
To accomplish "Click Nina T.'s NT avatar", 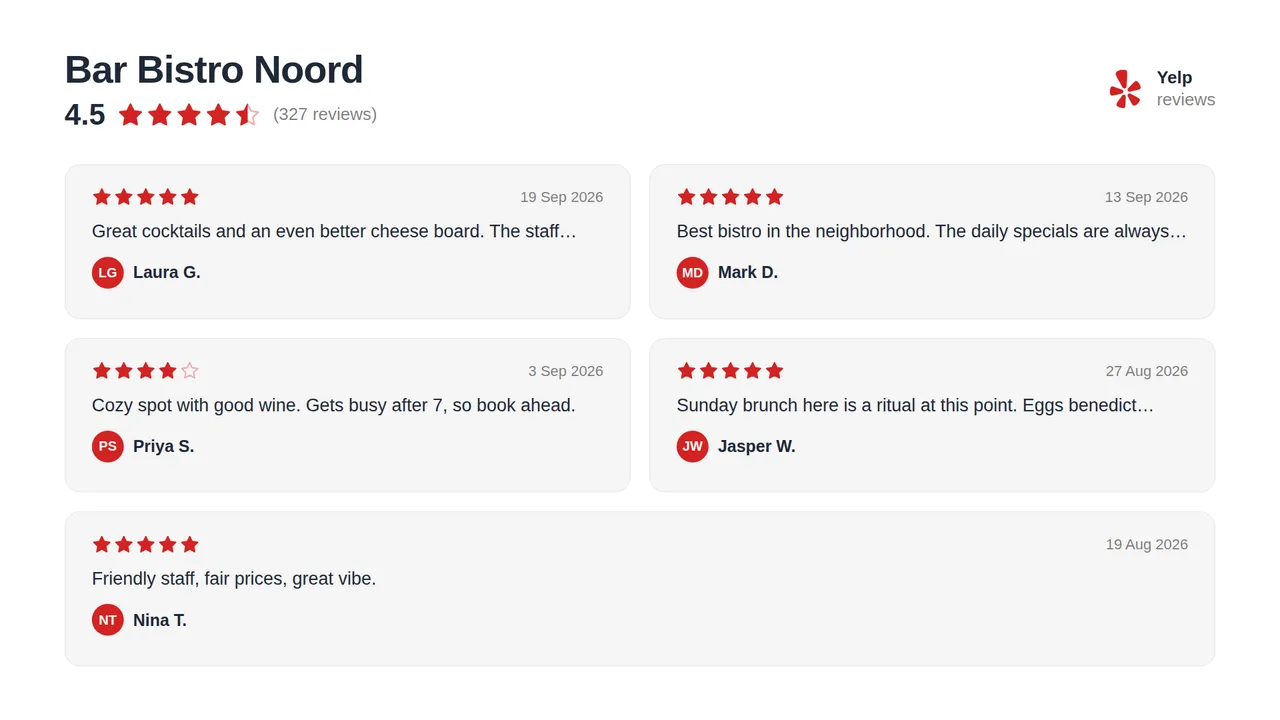I will tap(108, 620).
